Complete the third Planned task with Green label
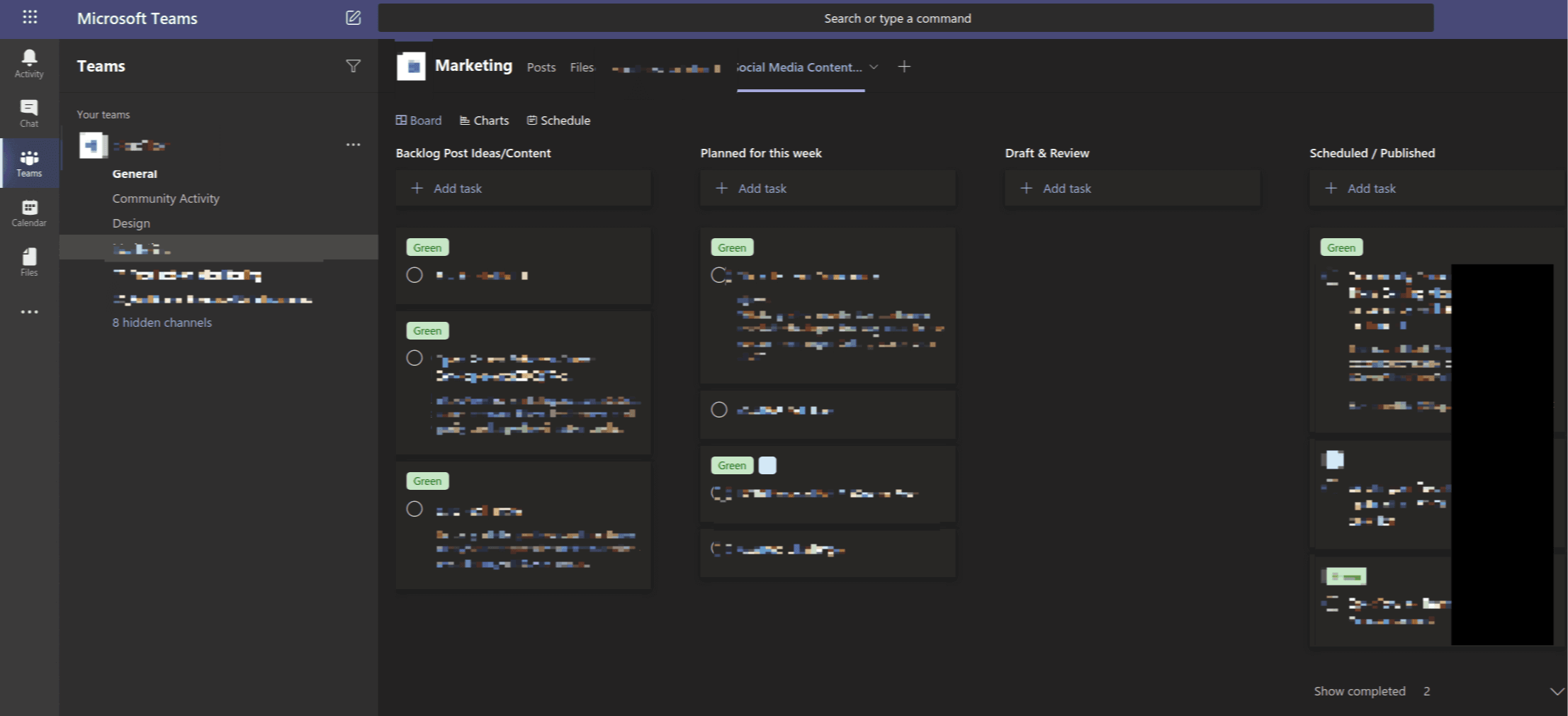1568x716 pixels. pyautogui.click(x=719, y=493)
